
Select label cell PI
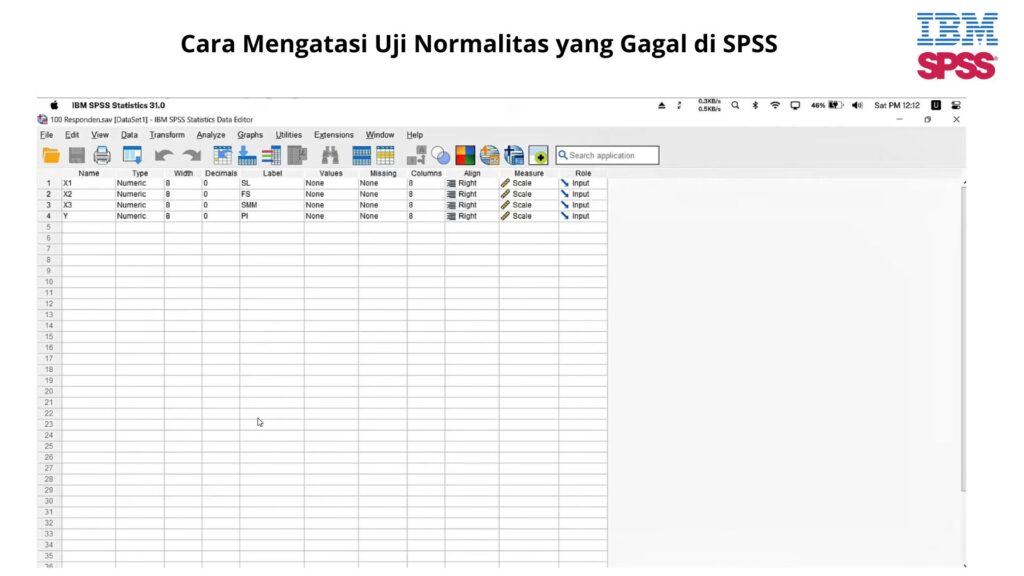click(272, 216)
